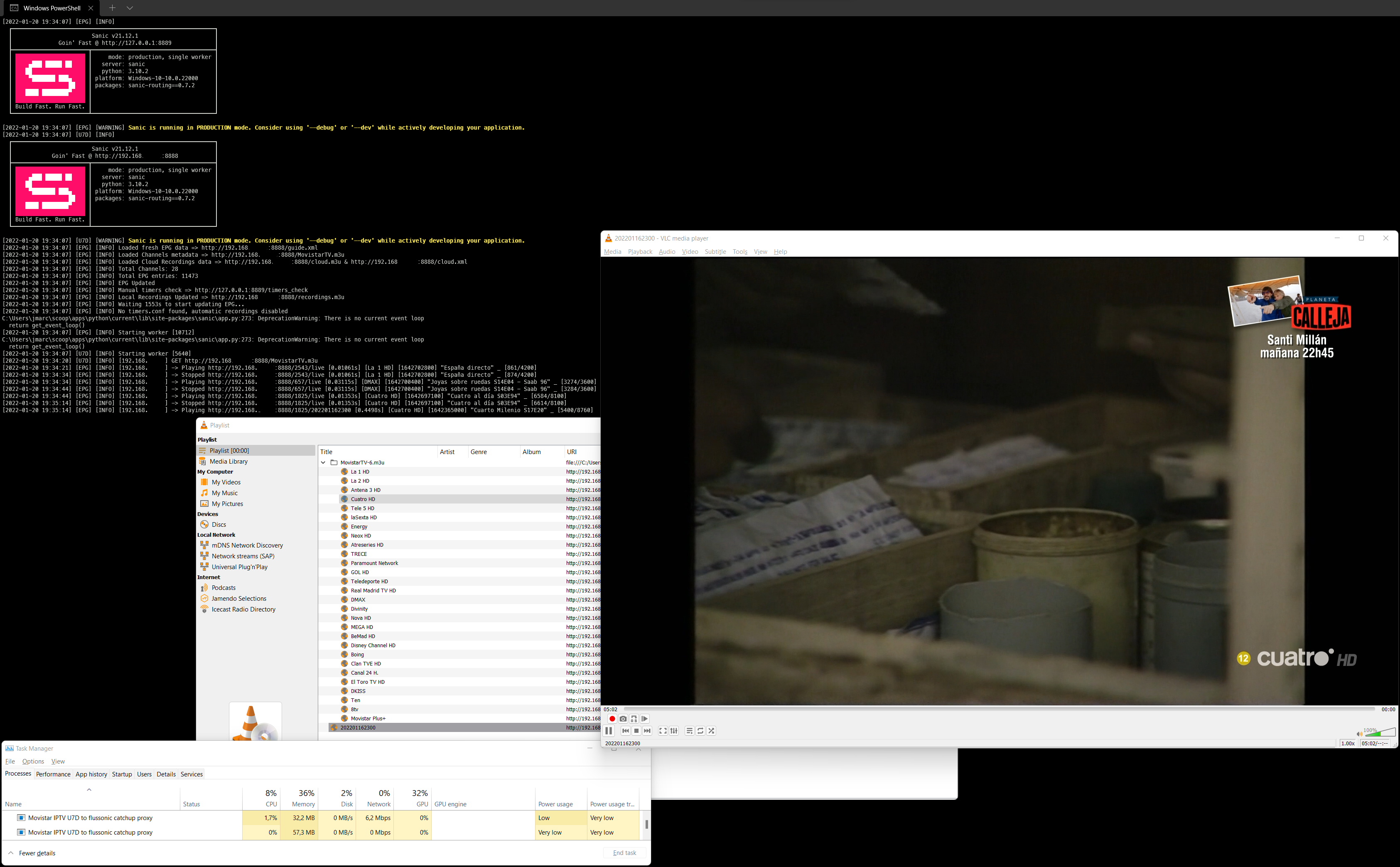Take a snapshot with the camera icon
The width and height of the screenshot is (1400, 867).
click(x=623, y=719)
